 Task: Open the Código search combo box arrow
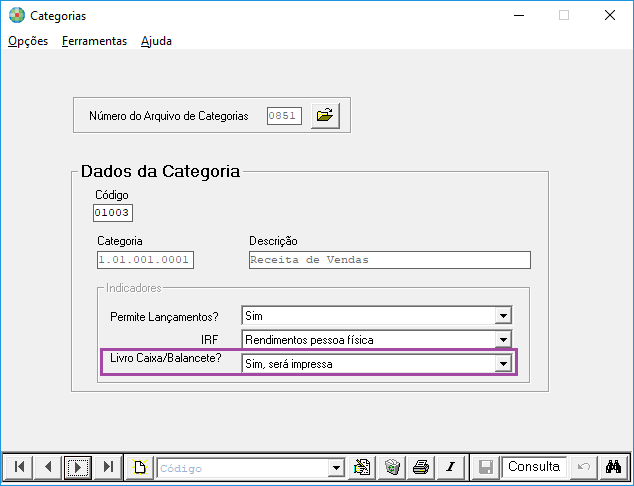tap(336, 468)
